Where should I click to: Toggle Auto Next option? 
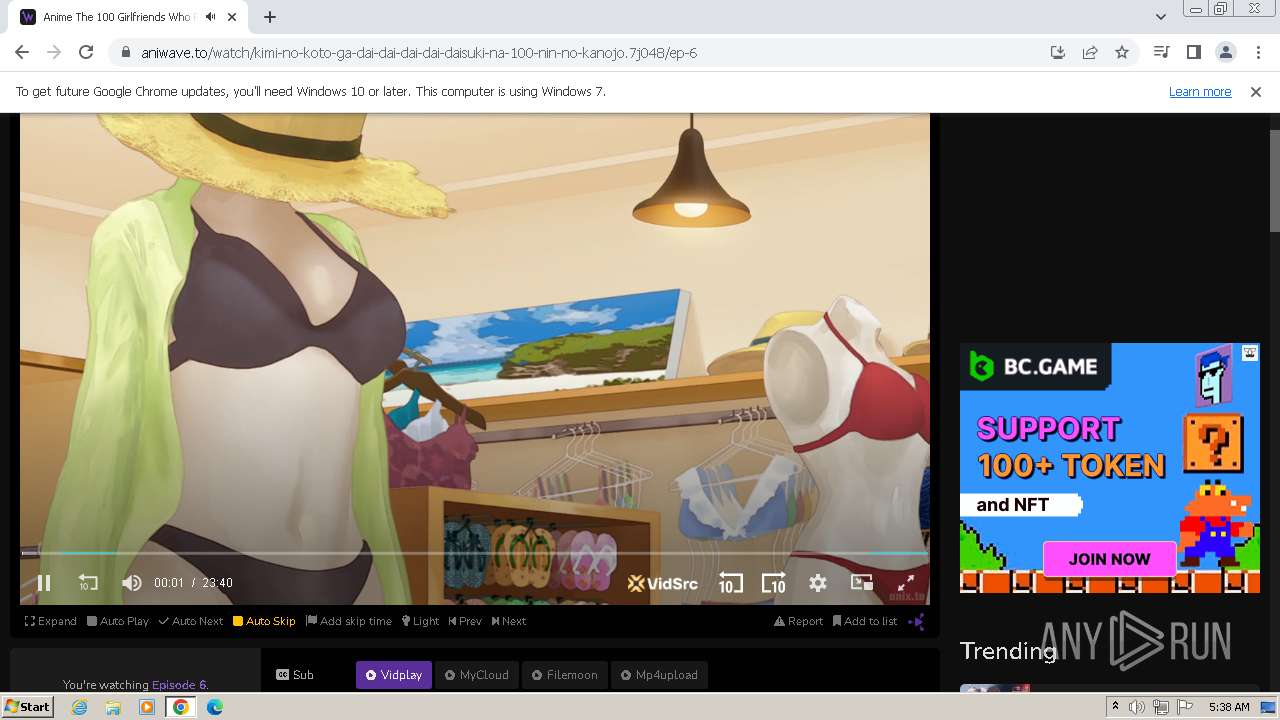[x=190, y=621]
